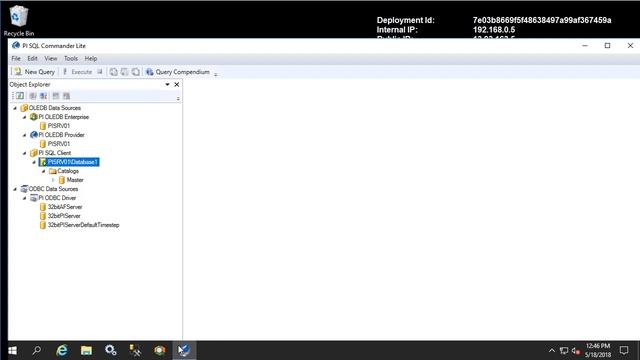Viewport: 640px width, 360px height.
Task: Open the Action Center notifications
Action: click(624, 351)
